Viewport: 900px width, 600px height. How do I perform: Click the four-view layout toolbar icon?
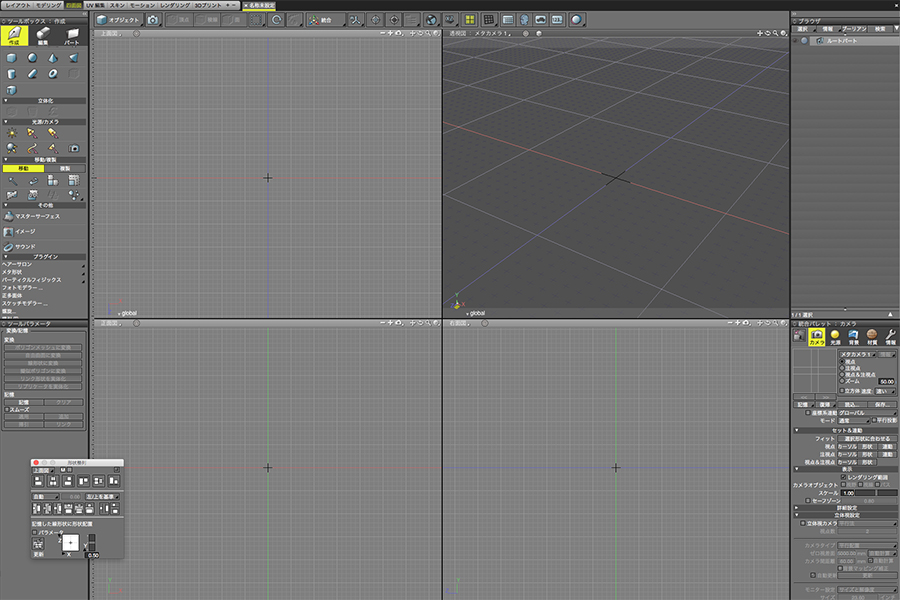[x=468, y=19]
